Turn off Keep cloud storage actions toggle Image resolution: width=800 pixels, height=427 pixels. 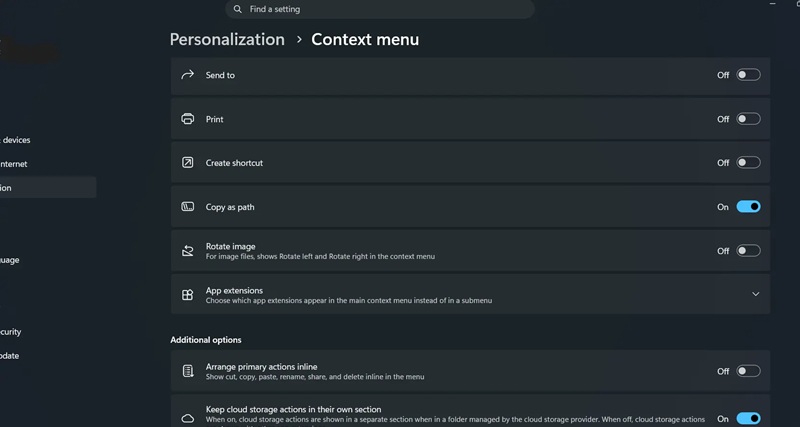tap(748, 419)
